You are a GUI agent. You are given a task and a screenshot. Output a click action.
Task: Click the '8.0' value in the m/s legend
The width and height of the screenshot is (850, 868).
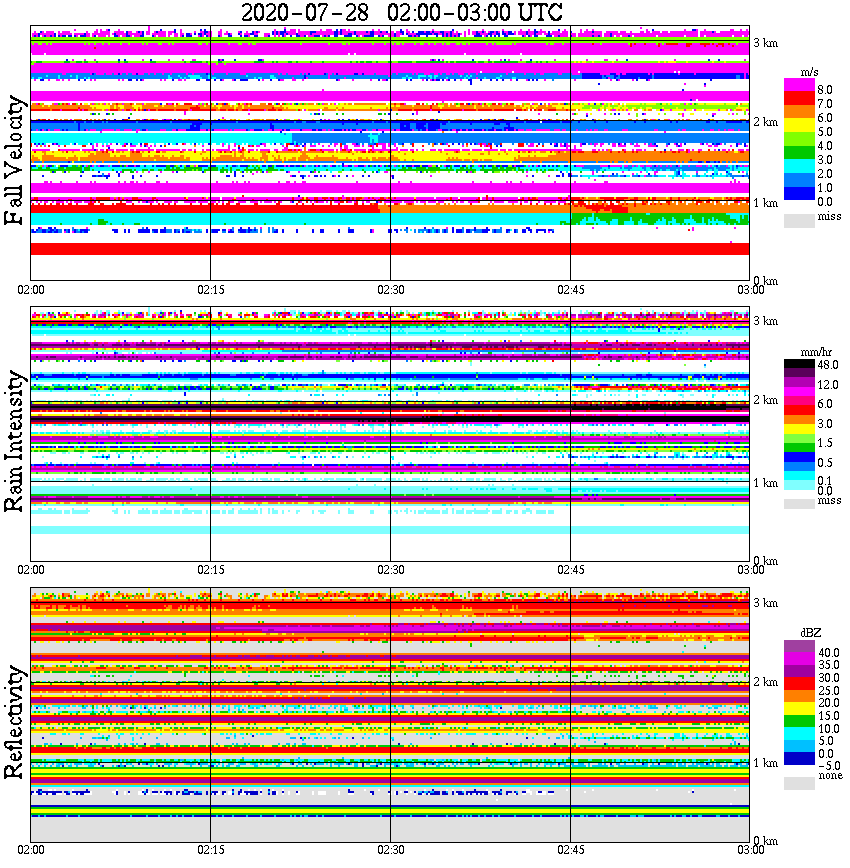point(825,90)
